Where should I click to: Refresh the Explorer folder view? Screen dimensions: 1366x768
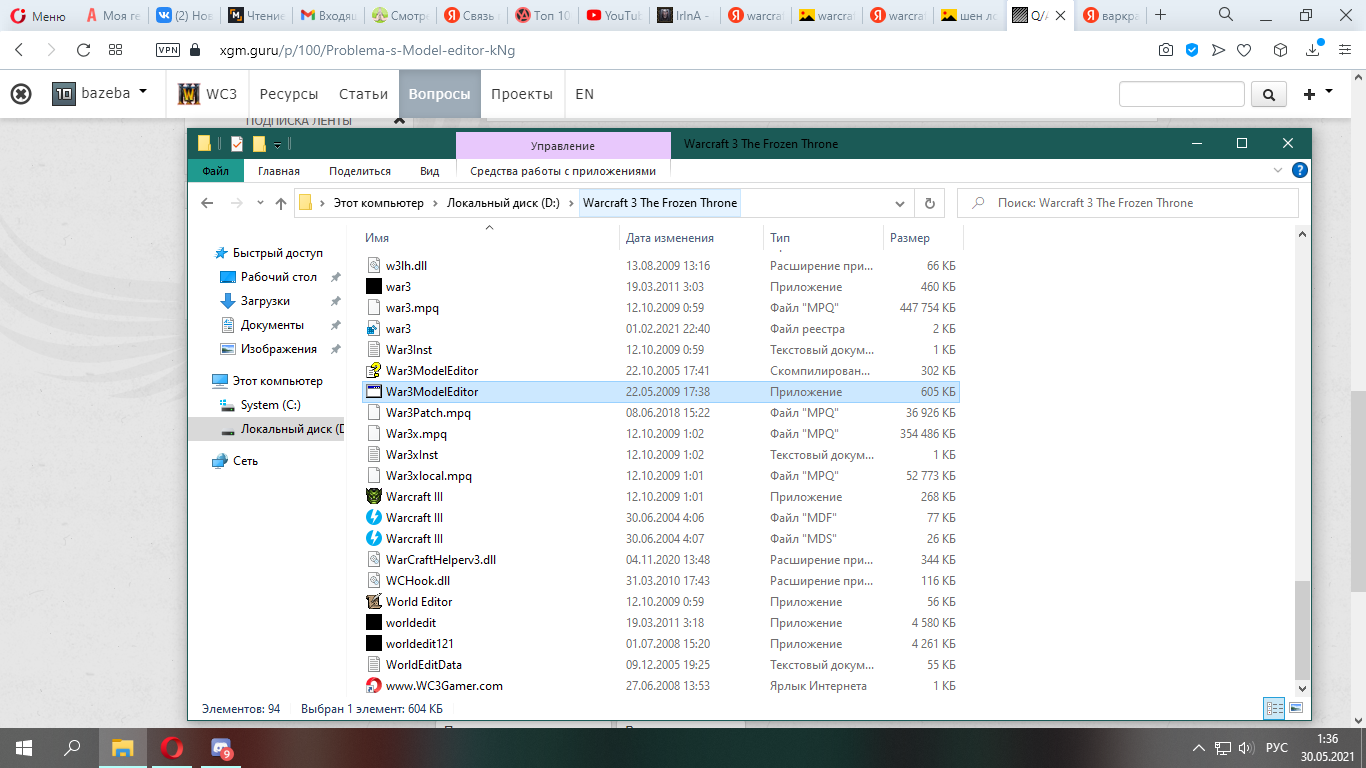coord(930,203)
